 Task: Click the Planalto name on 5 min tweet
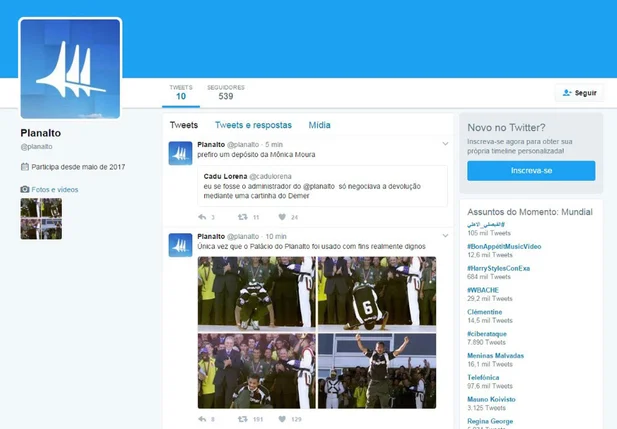tap(211, 144)
